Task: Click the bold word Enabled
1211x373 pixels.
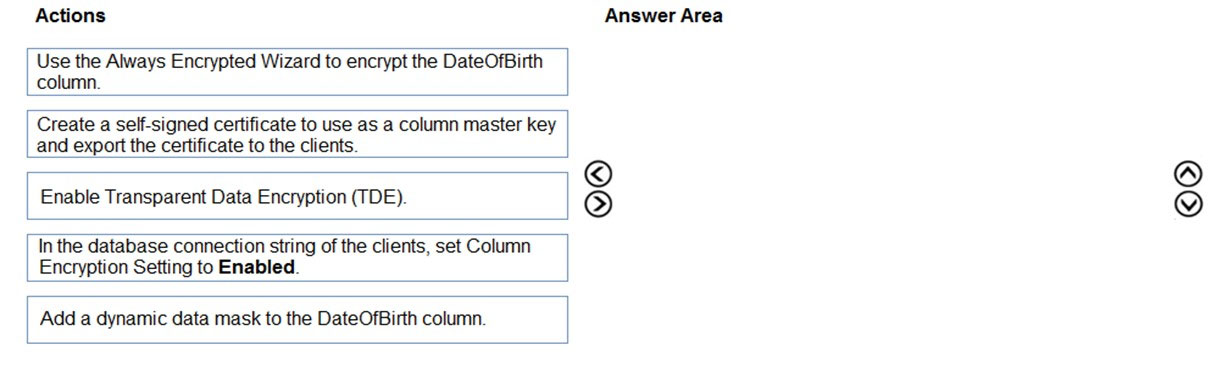Action: tap(257, 268)
